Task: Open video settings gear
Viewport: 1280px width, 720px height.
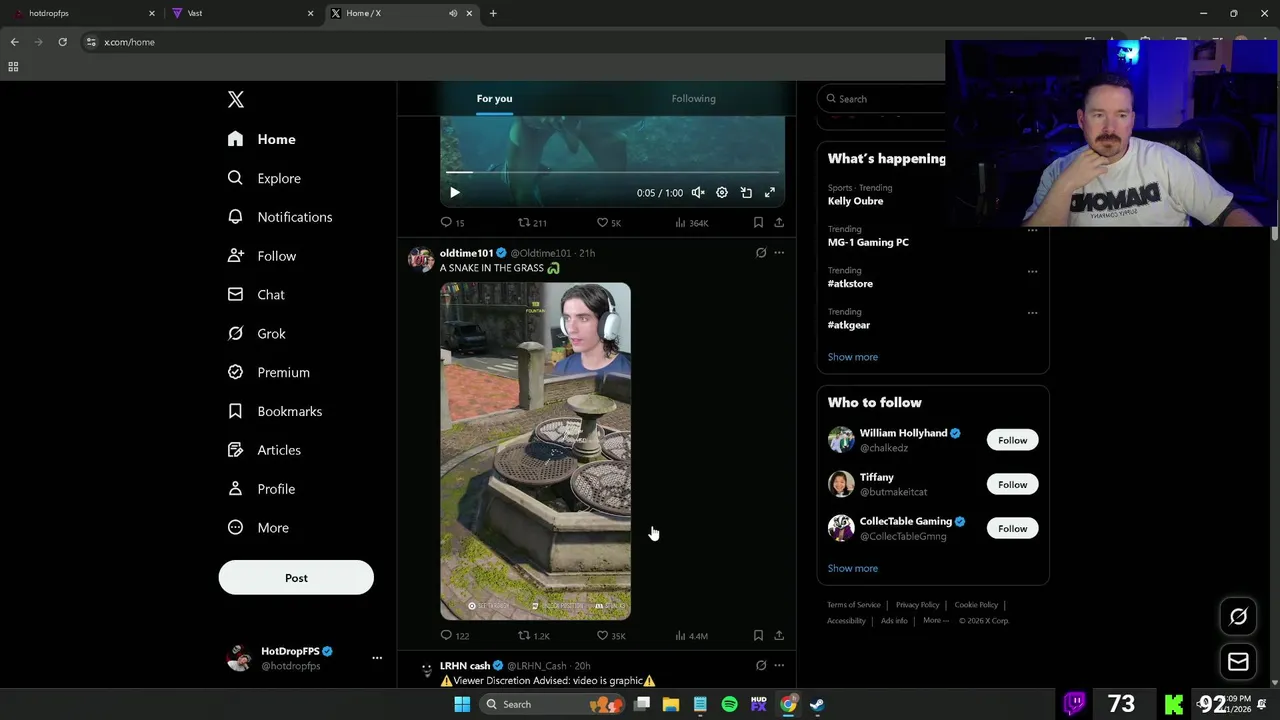Action: [722, 193]
